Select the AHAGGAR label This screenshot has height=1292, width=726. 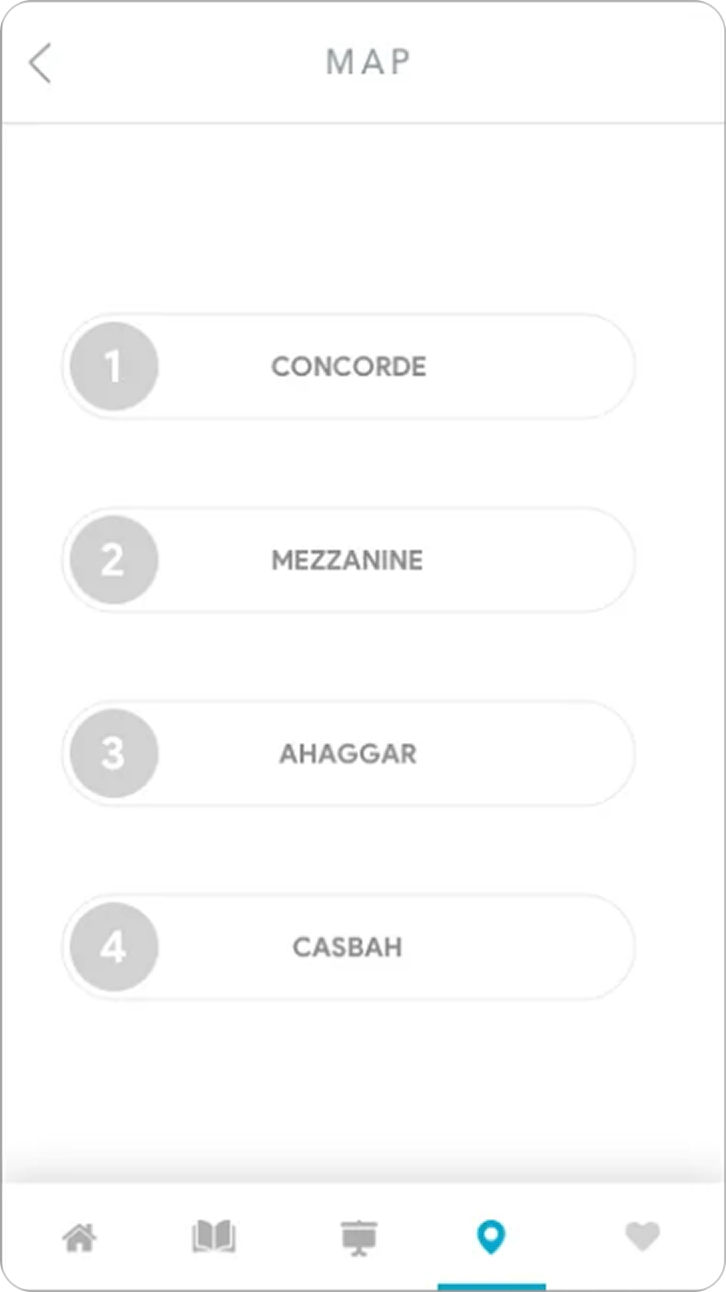click(347, 753)
